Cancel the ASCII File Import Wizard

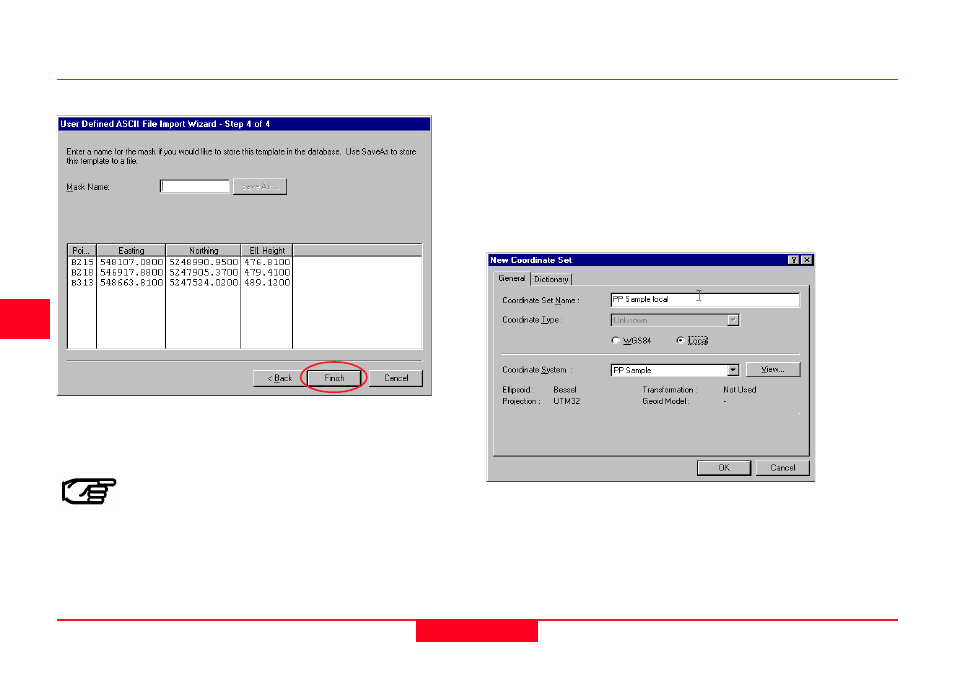(396, 378)
